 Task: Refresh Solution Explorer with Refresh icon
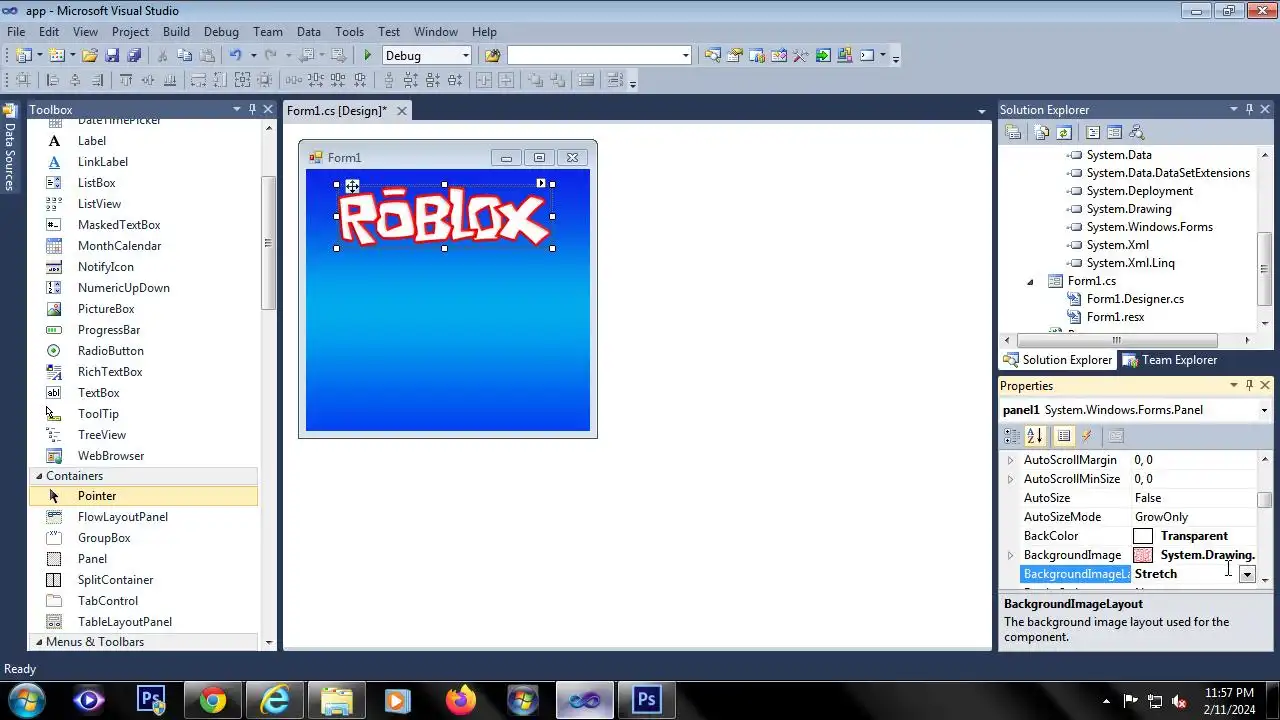tap(1064, 132)
